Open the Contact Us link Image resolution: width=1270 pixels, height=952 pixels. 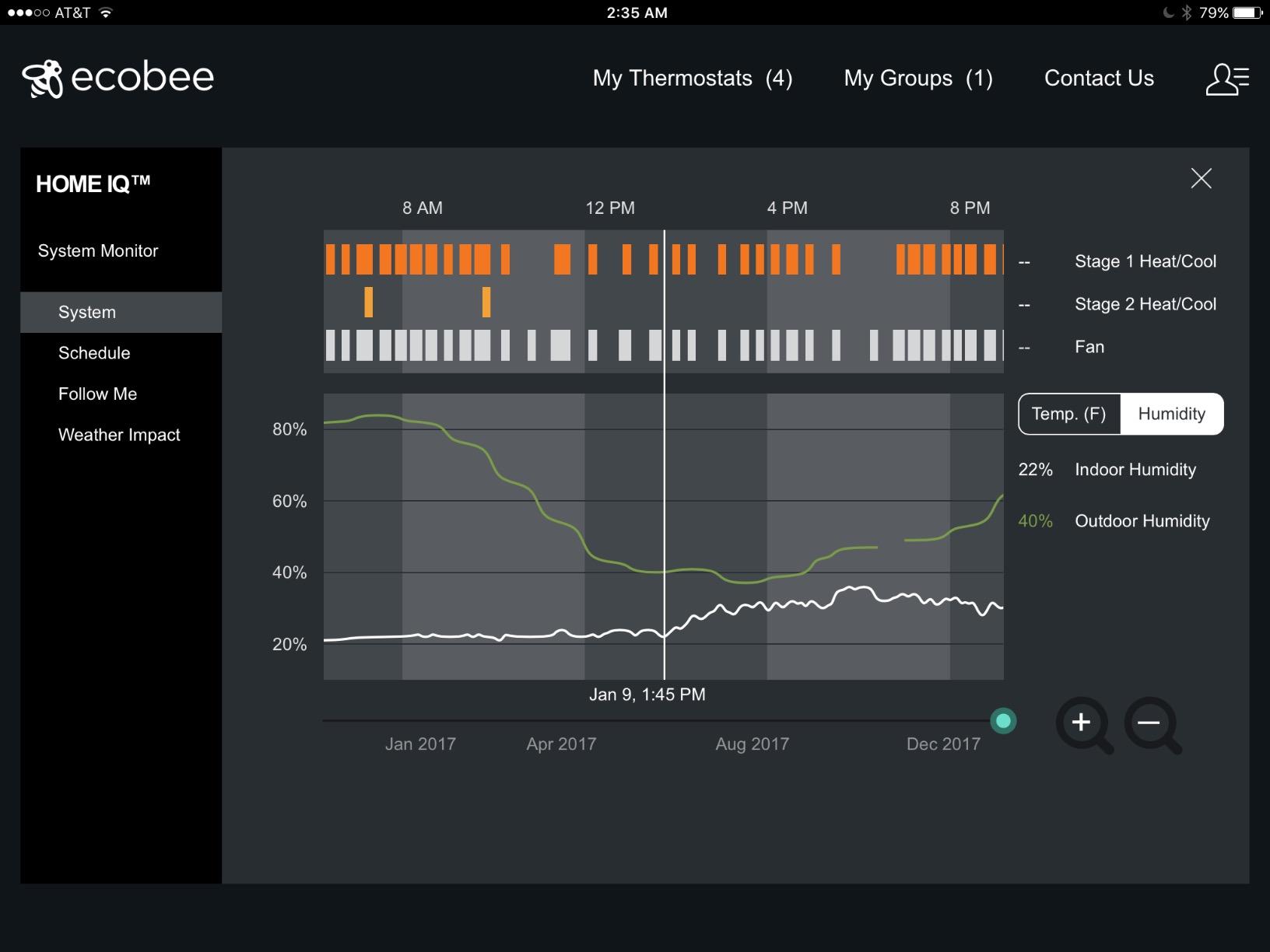click(1098, 79)
